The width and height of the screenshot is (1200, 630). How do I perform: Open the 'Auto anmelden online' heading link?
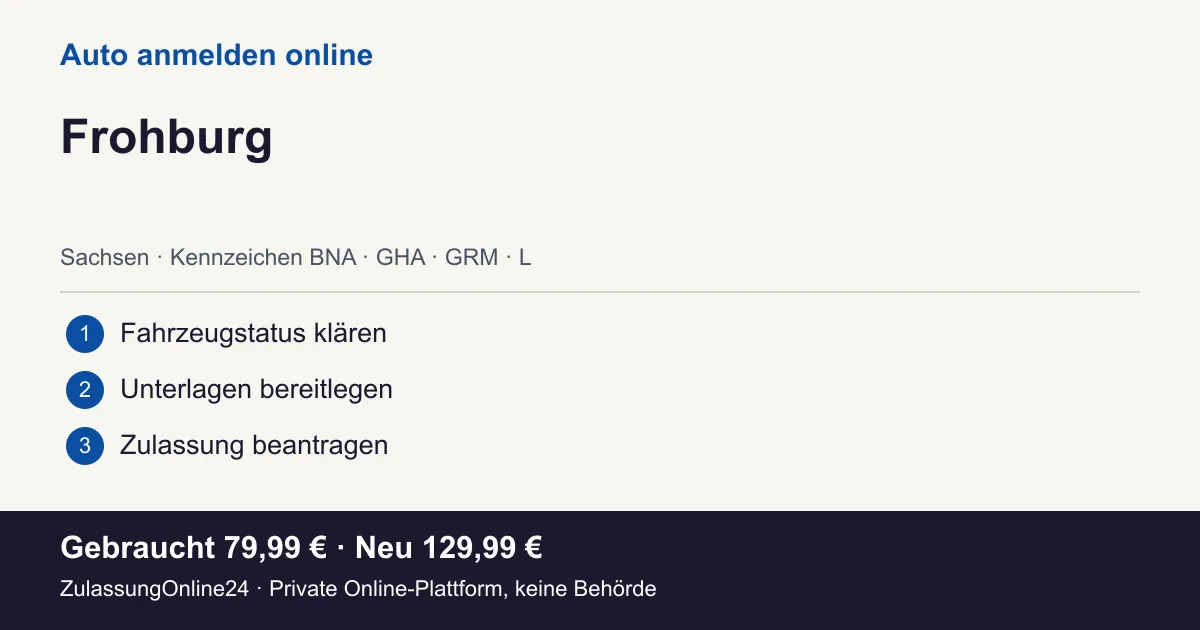pyautogui.click(x=216, y=55)
